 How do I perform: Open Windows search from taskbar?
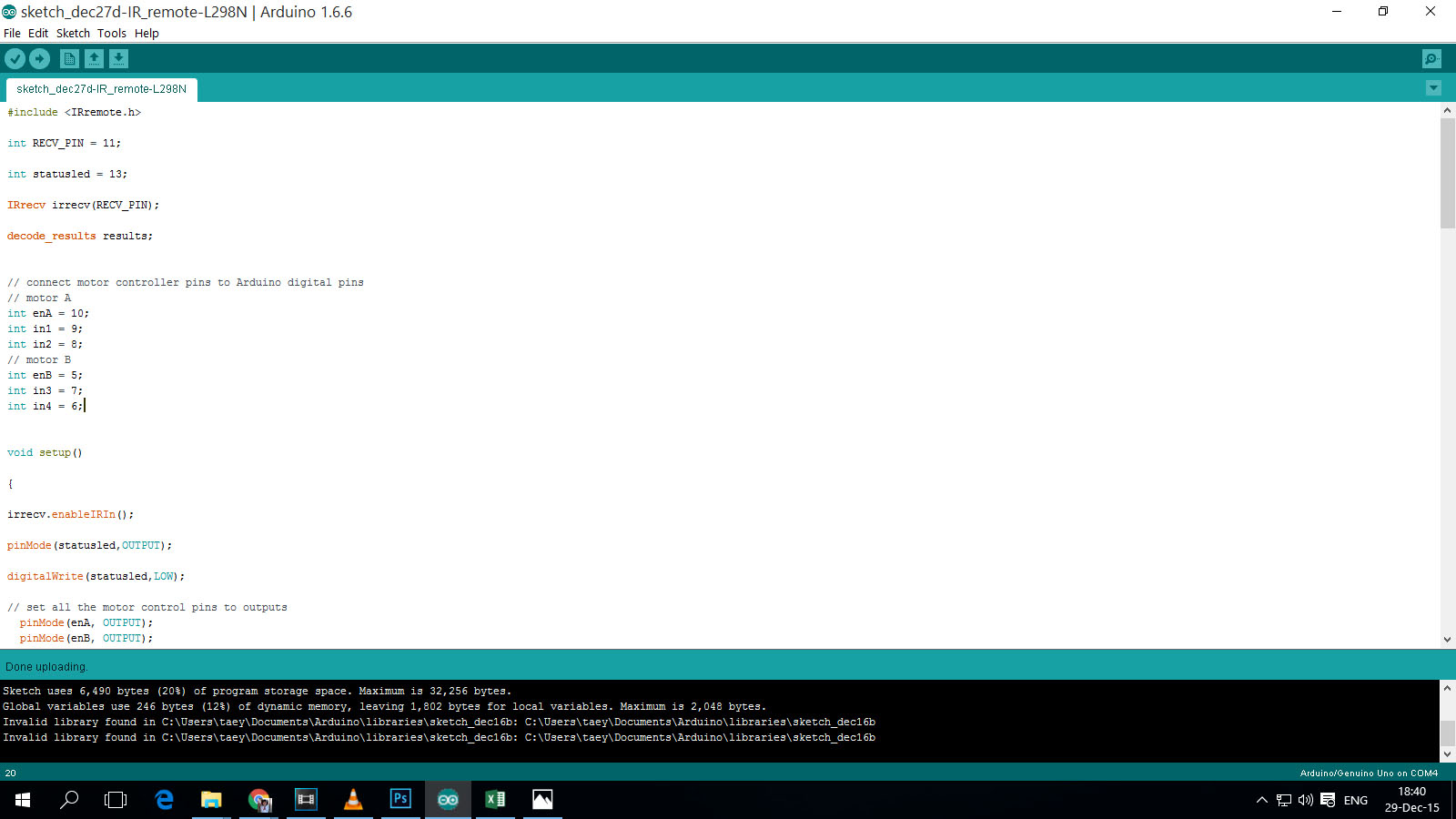click(69, 800)
